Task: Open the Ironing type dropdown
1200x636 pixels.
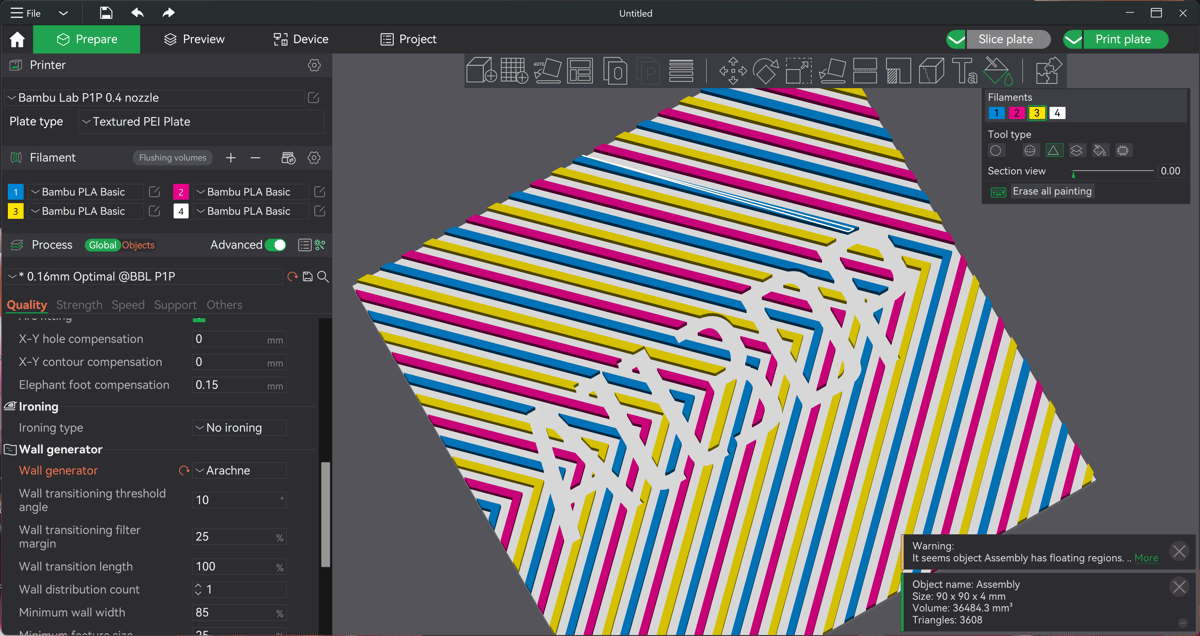Action: tap(239, 428)
